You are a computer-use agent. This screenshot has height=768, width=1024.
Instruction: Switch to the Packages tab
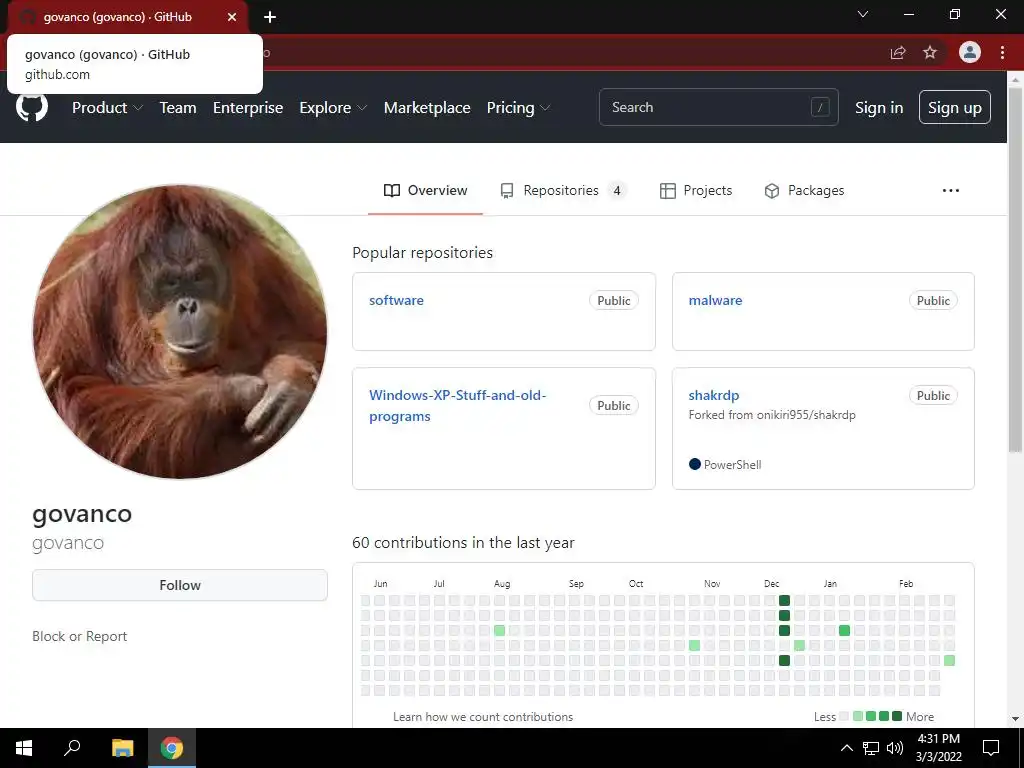pyautogui.click(x=804, y=191)
